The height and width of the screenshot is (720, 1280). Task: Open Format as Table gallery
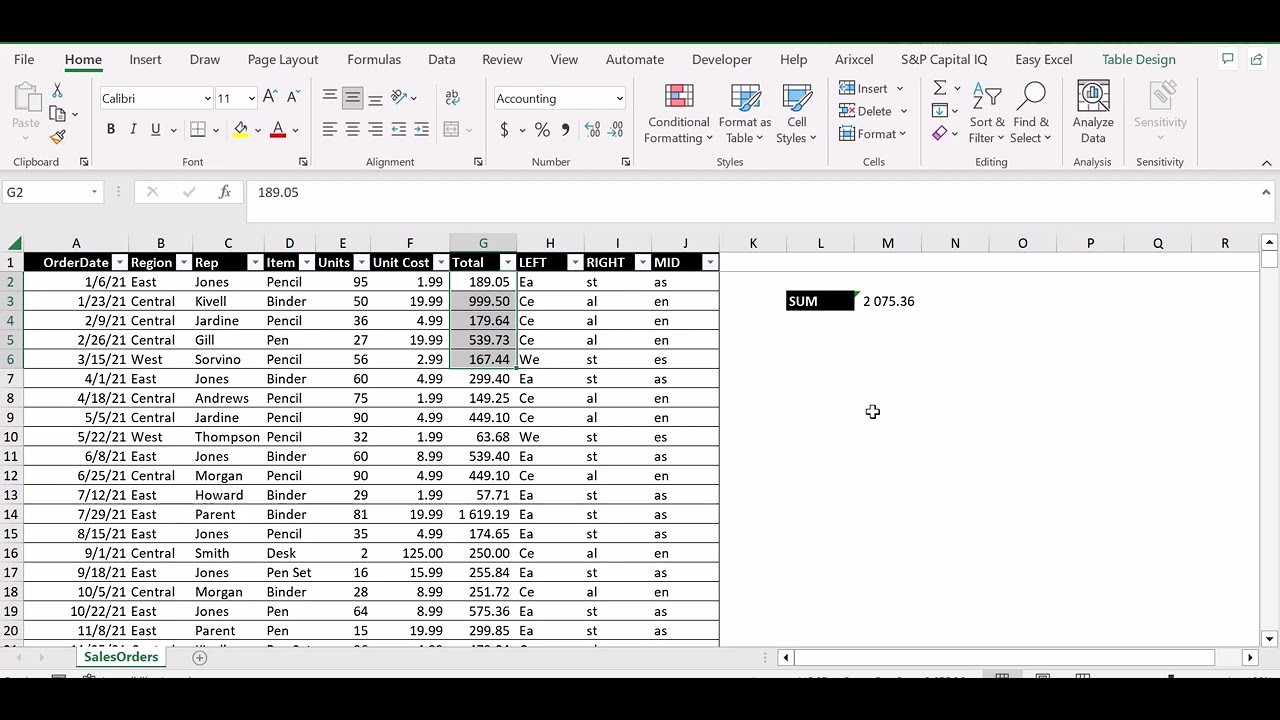pos(745,114)
